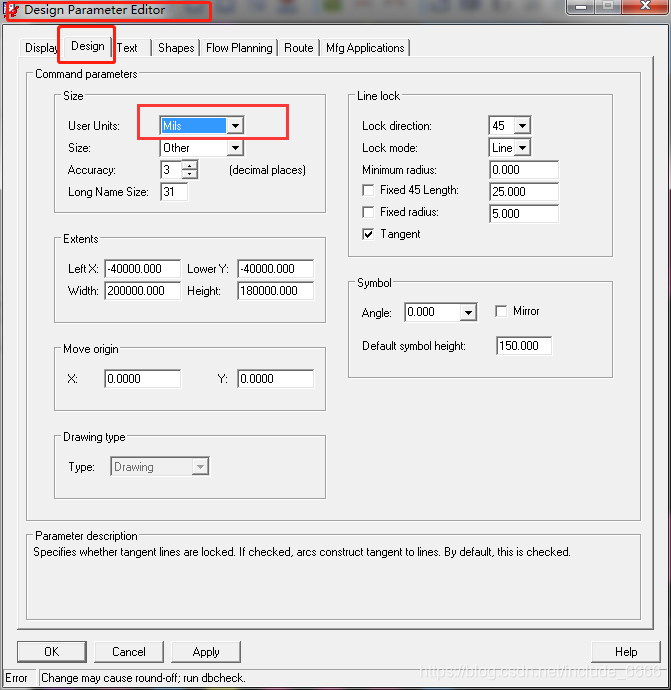Enable the Mirror checkbox

point(501,311)
